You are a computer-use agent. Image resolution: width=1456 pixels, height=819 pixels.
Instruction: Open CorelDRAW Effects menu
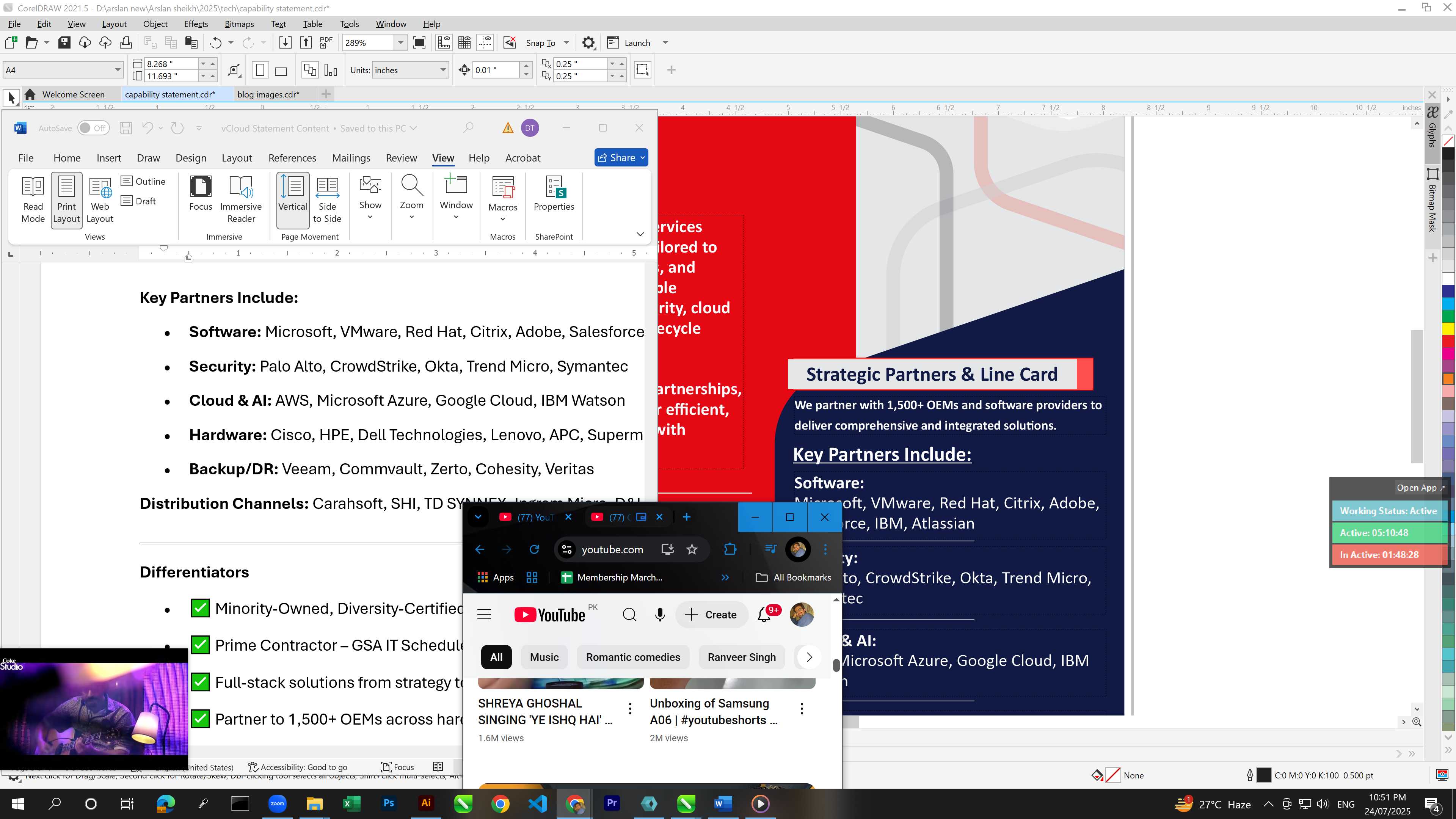[196, 24]
